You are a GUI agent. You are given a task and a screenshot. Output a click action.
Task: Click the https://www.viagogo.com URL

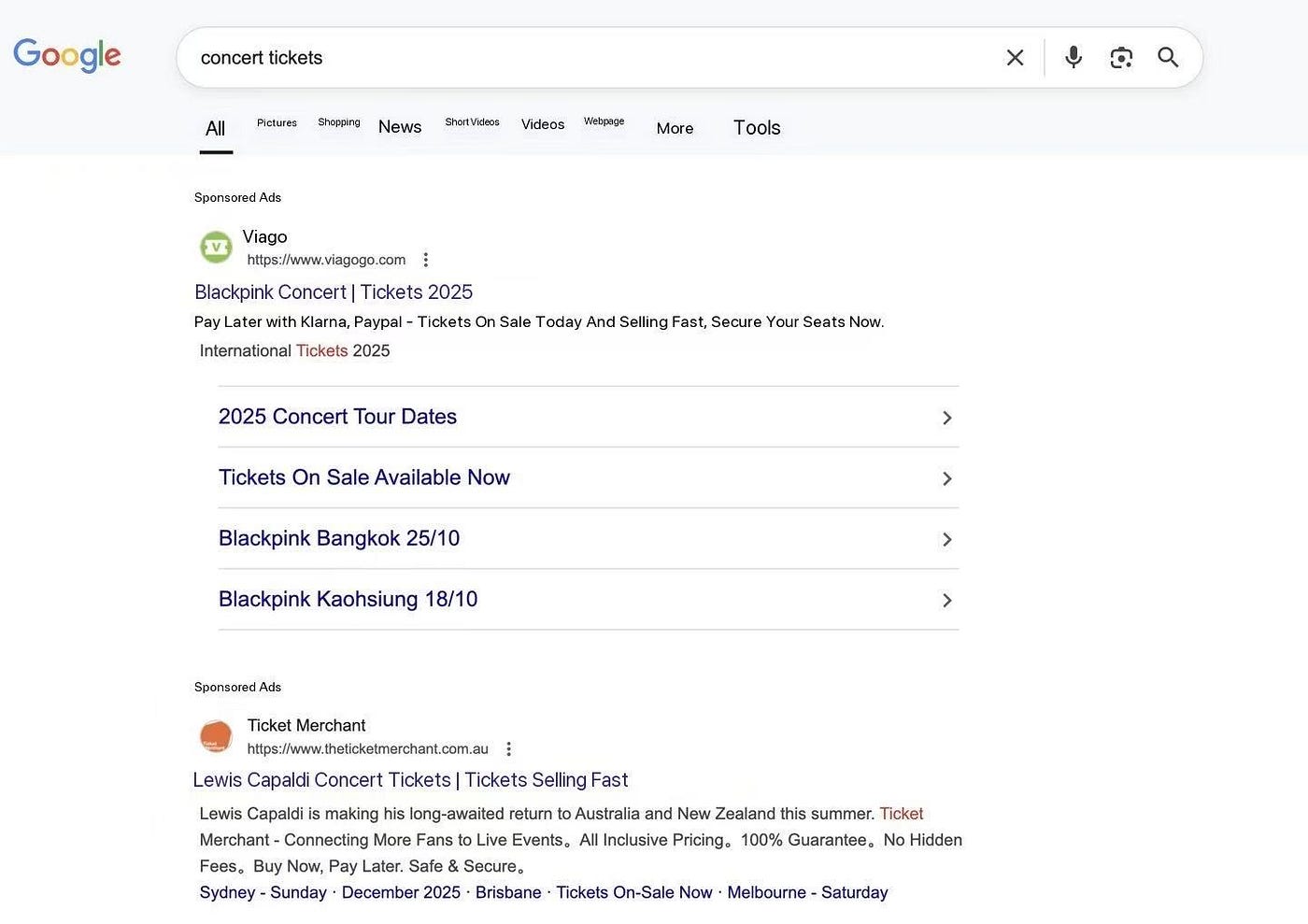tap(326, 260)
